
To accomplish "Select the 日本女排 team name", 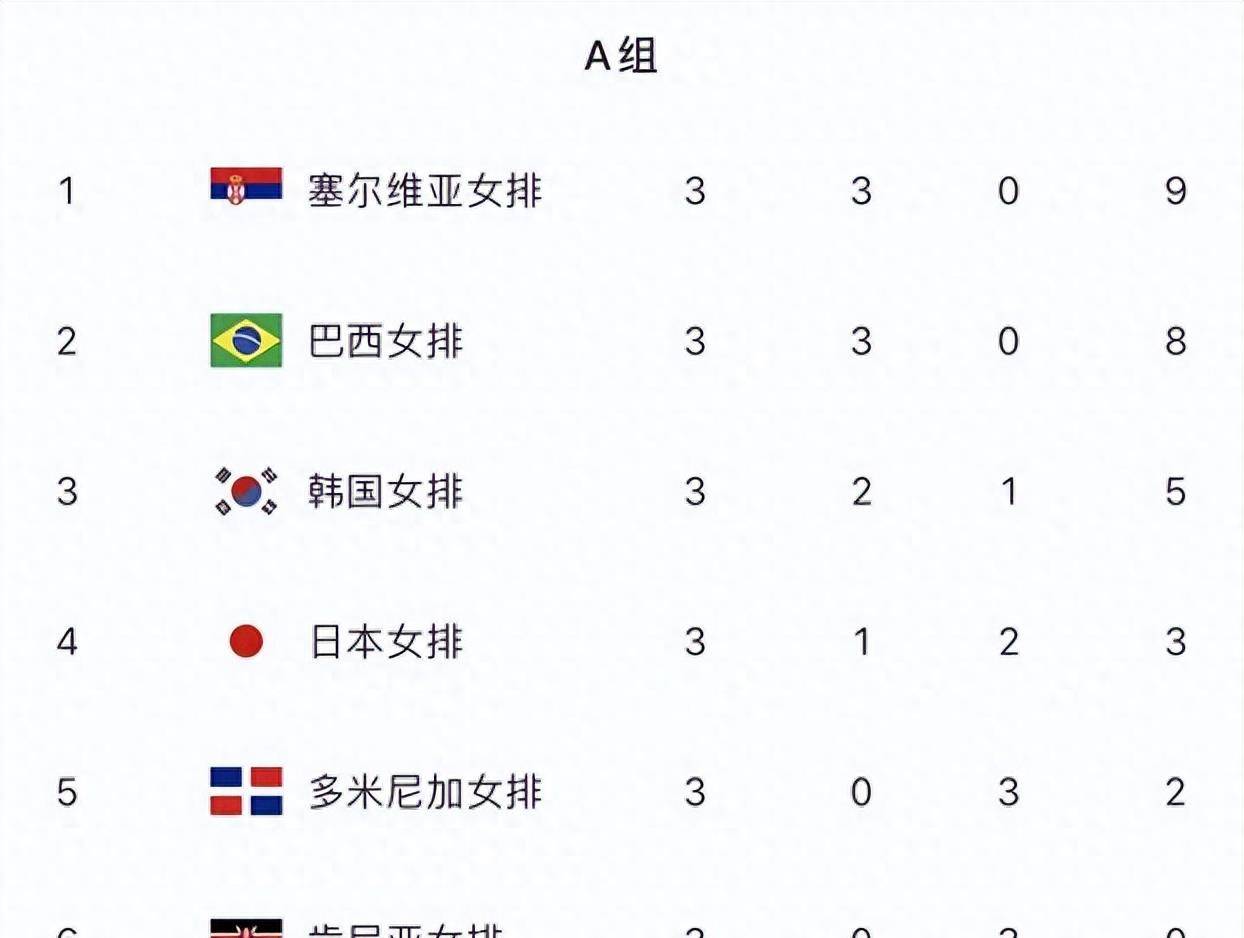I will (x=386, y=642).
